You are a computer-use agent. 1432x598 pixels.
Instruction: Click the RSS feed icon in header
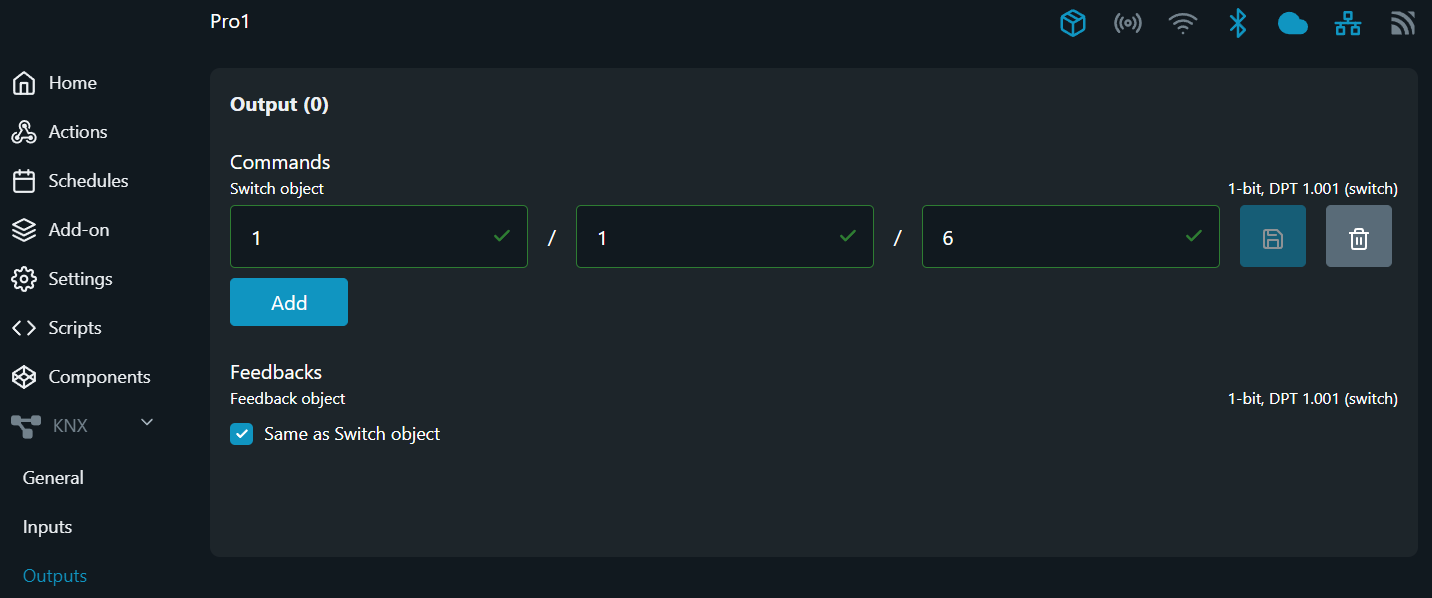1403,24
